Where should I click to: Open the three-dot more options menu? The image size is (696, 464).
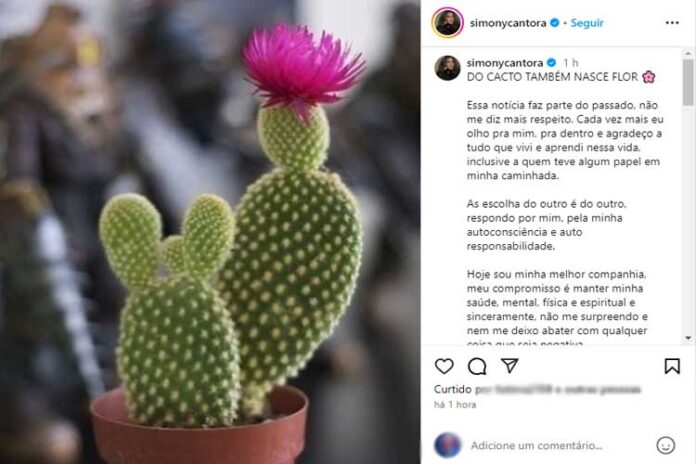[672, 23]
